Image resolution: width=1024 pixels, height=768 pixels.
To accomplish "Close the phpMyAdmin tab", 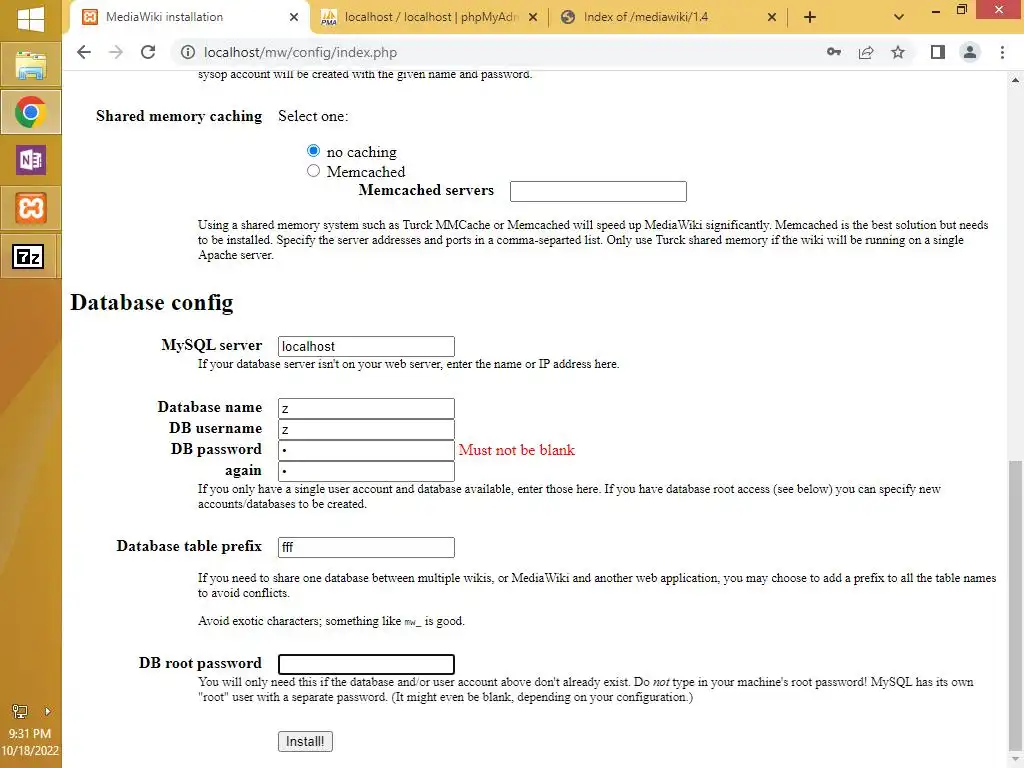I will tap(533, 17).
